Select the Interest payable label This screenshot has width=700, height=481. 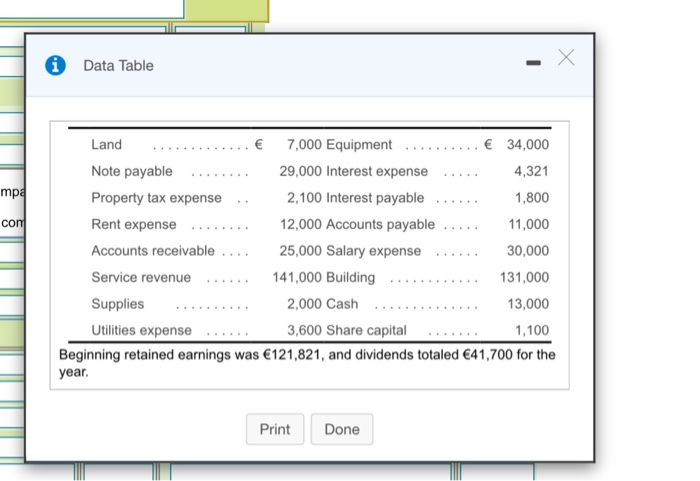coord(375,198)
